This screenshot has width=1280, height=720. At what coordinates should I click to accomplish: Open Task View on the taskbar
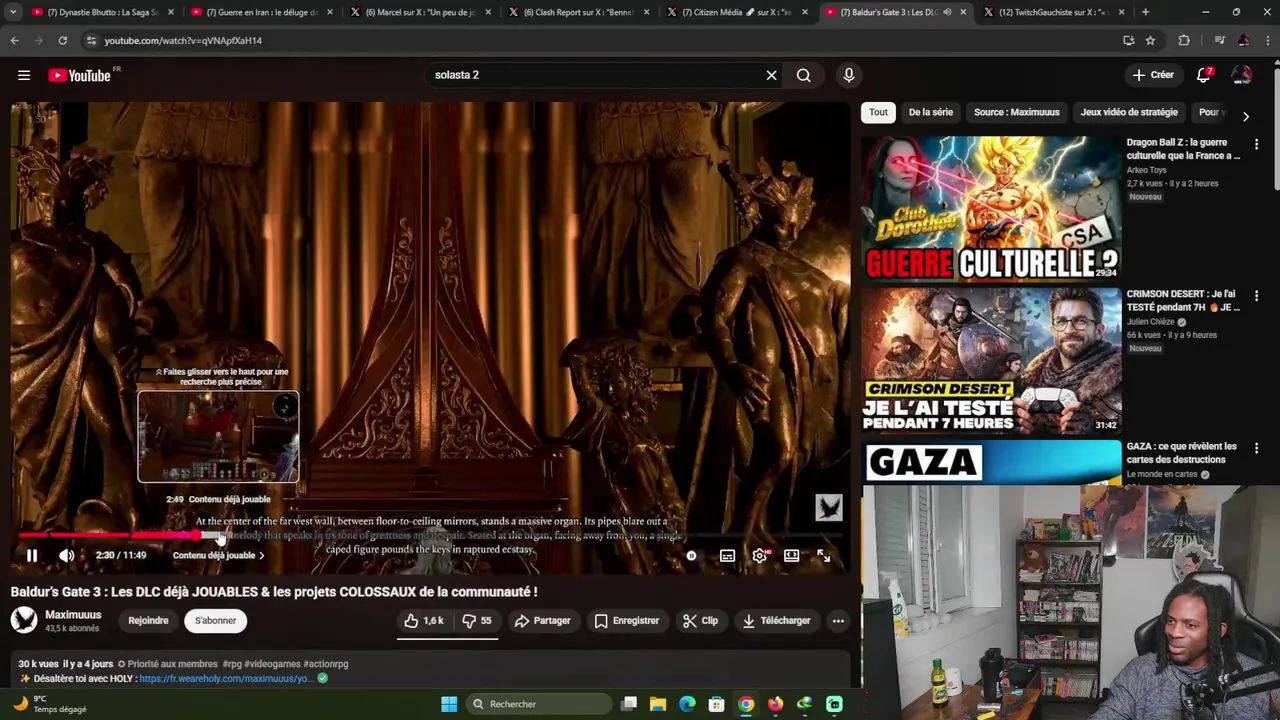click(x=629, y=704)
